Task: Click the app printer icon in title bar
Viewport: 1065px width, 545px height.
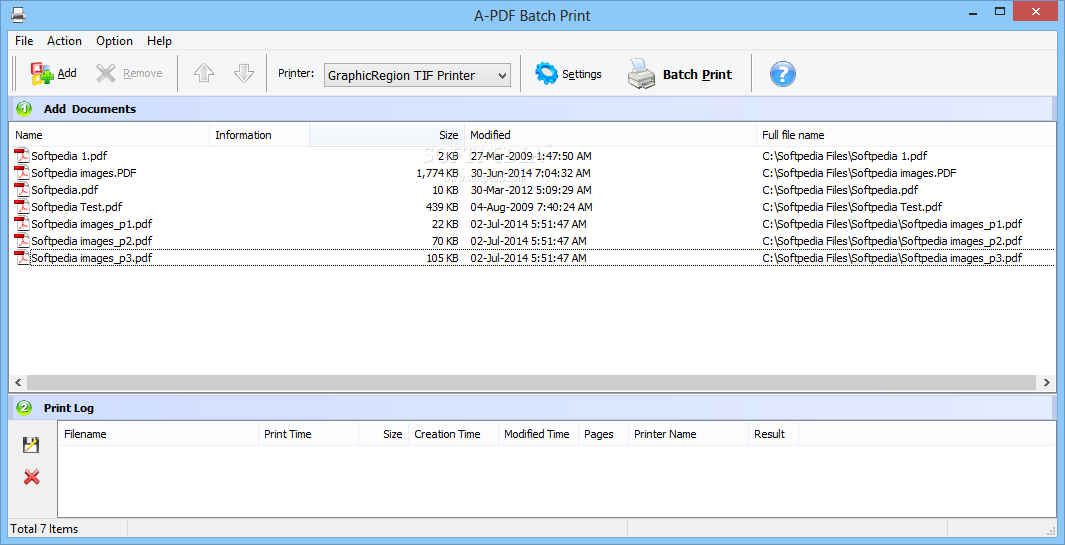Action: (x=18, y=14)
